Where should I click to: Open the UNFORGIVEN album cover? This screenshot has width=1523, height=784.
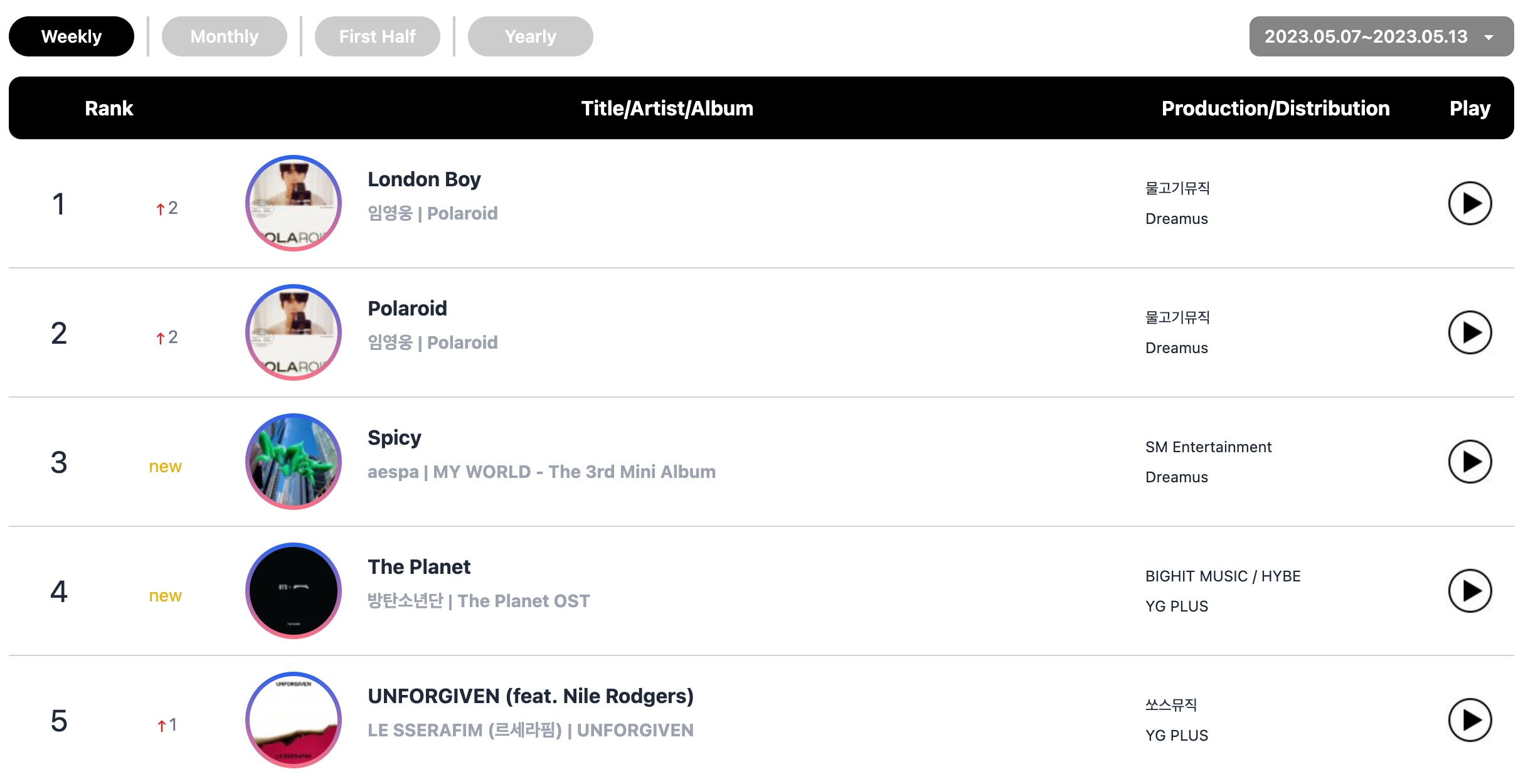click(x=294, y=720)
